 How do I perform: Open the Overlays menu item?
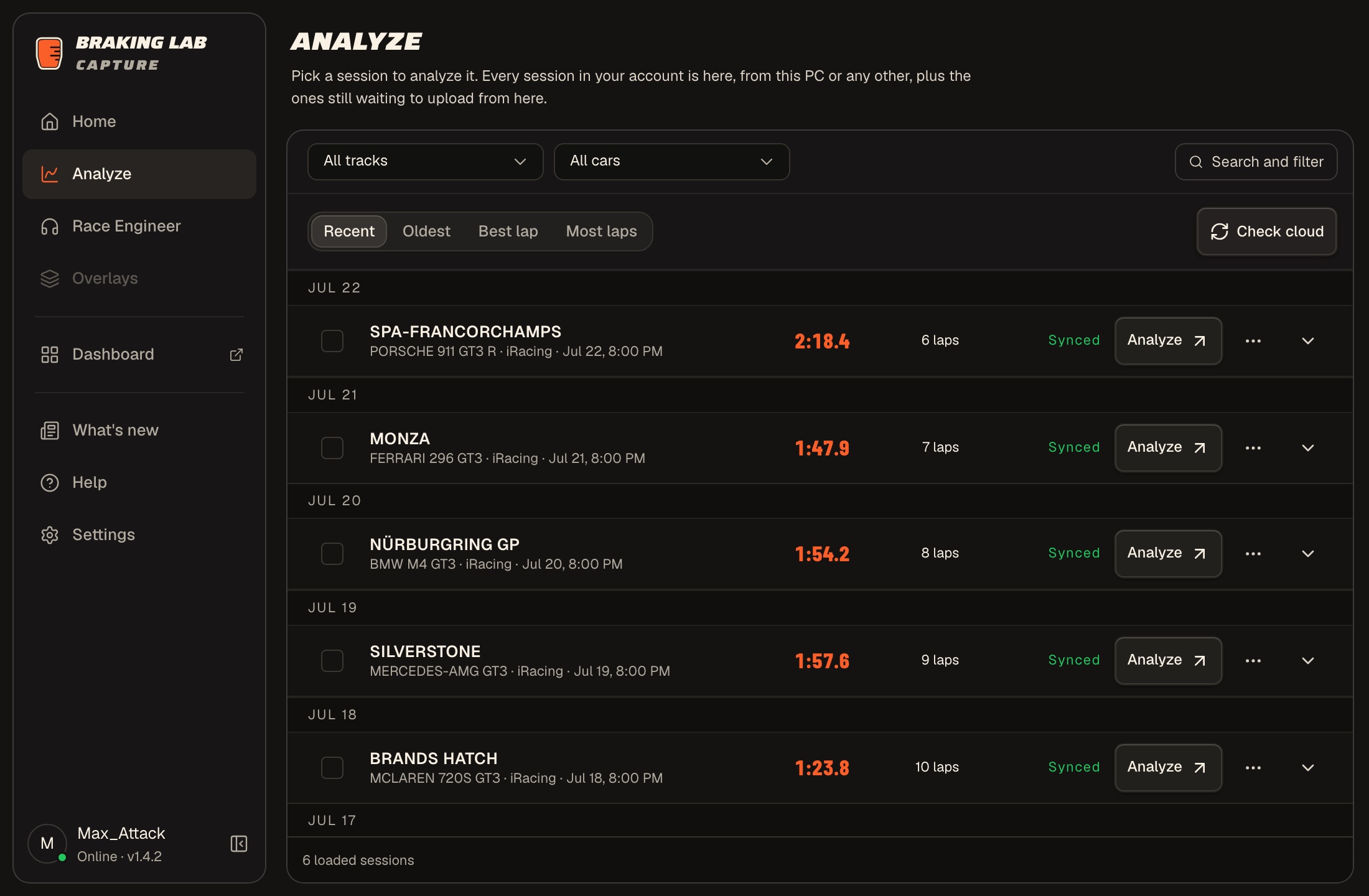(139, 278)
